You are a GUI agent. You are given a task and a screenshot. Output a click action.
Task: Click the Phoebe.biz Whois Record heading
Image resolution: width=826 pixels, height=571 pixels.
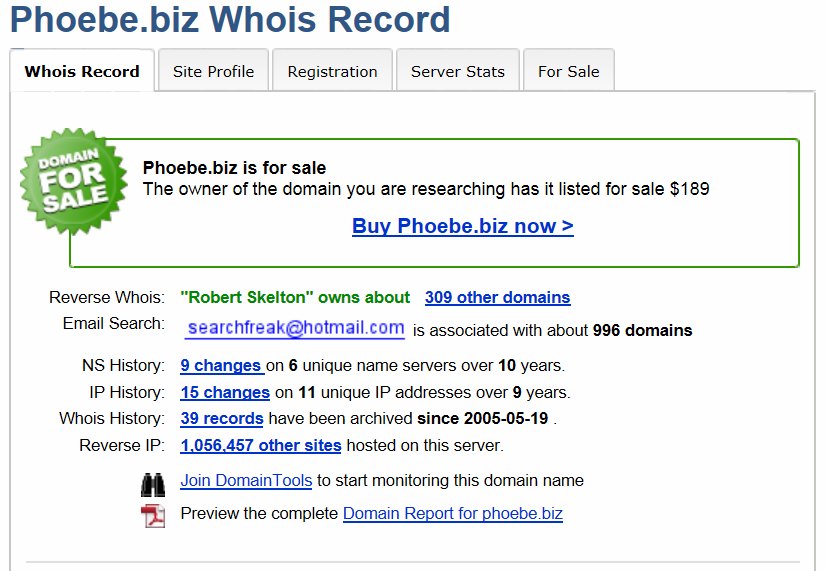(229, 19)
